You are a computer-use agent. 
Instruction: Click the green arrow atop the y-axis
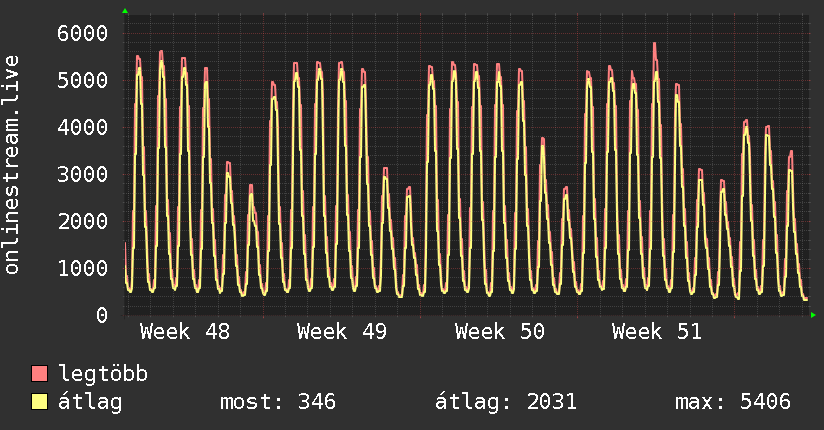tap(125, 11)
